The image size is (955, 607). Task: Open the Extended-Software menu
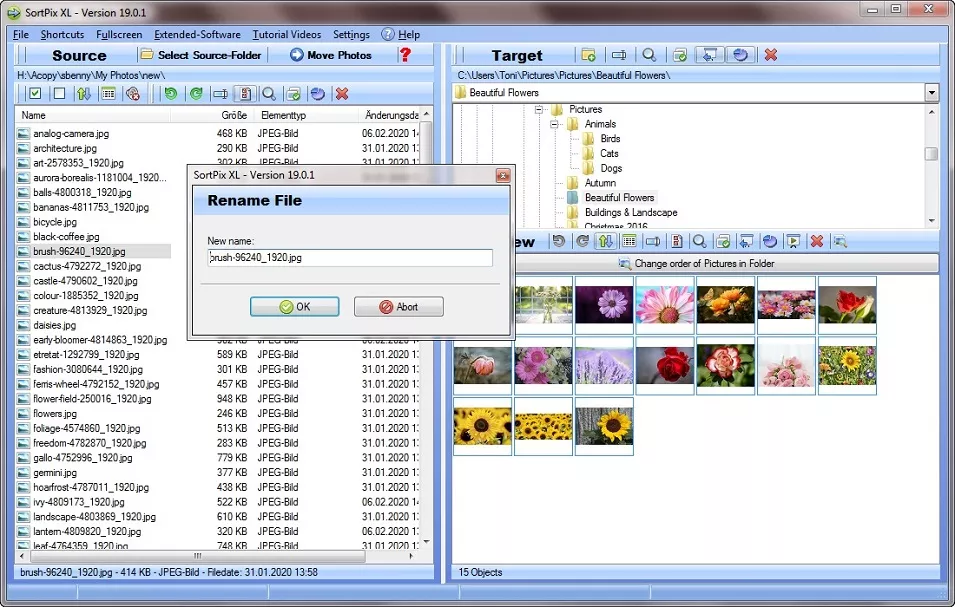tap(197, 34)
